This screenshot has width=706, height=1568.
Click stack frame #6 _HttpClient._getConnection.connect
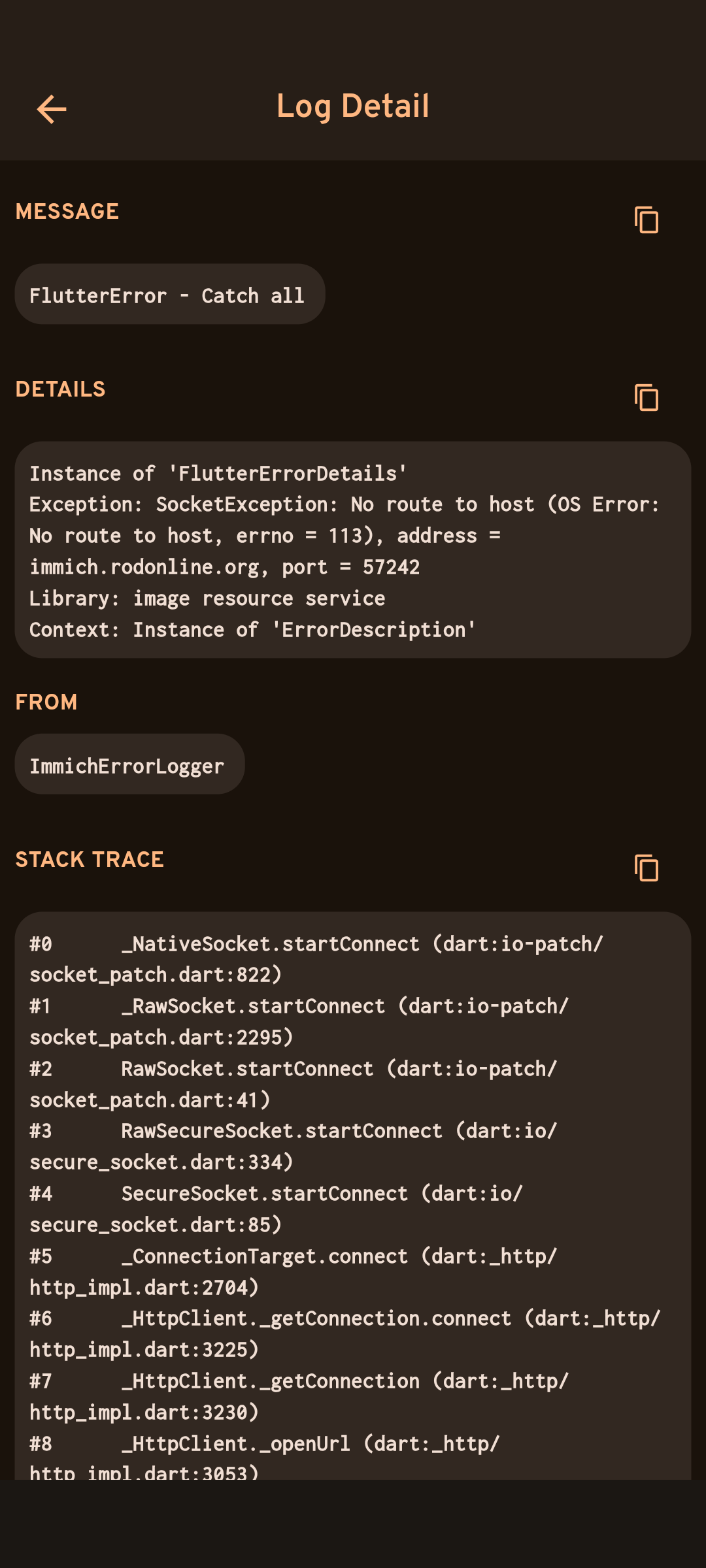pos(316,1318)
